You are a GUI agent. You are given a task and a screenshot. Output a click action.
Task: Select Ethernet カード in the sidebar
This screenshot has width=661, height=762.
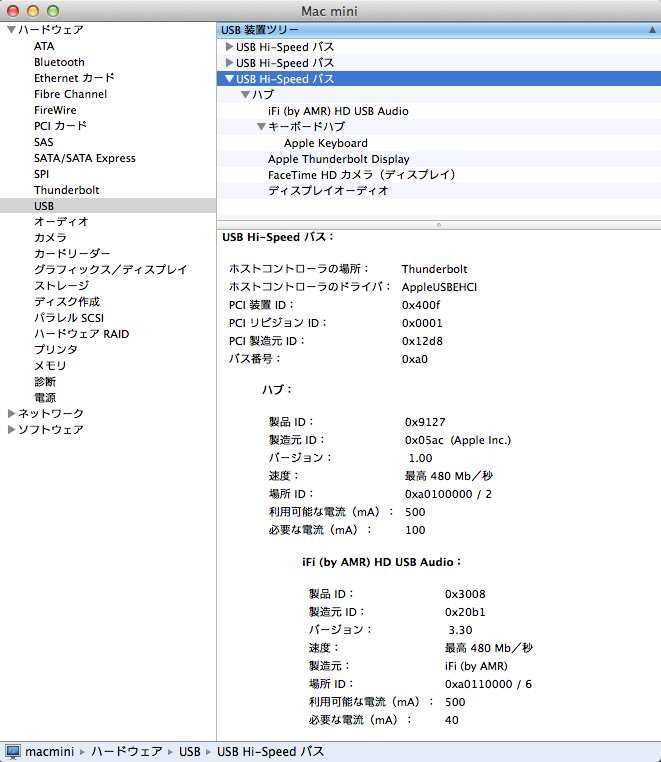pos(74,78)
